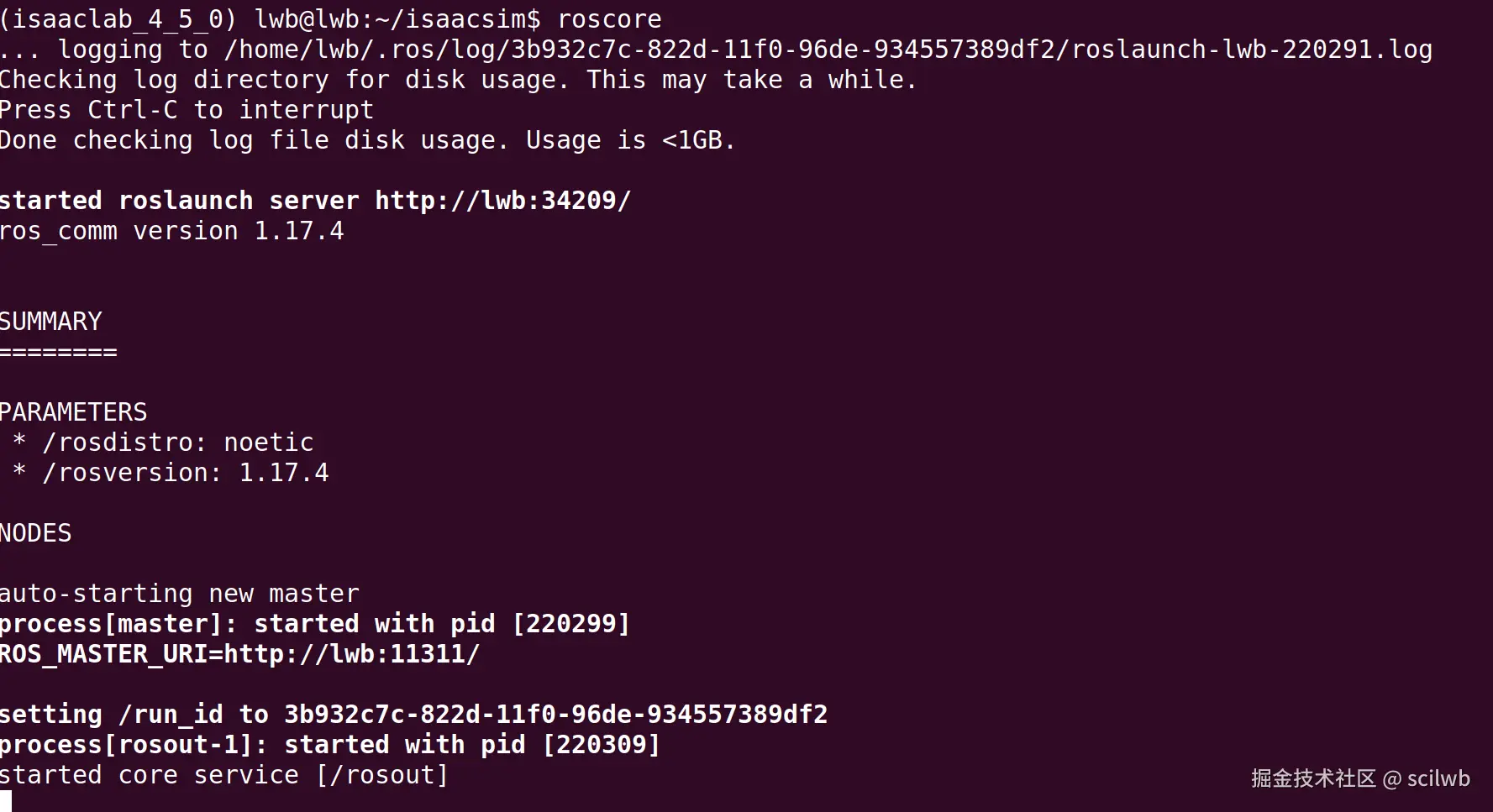This screenshot has height=812, width=1493.
Task: Click the (isaaclab_4_5_0) environment prefix
Action: pos(118,19)
